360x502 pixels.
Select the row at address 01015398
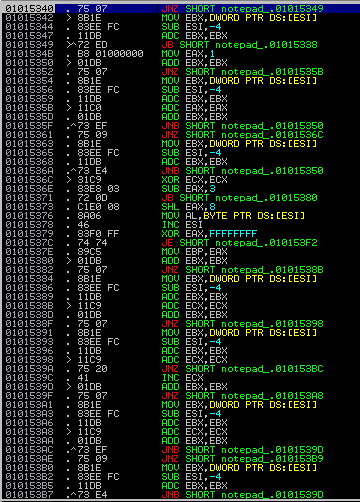180,359
